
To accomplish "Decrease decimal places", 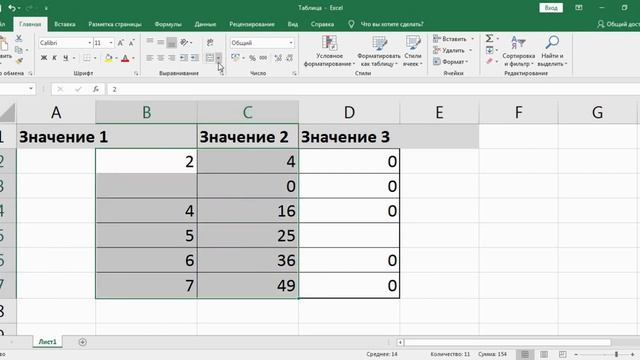I will pos(289,58).
